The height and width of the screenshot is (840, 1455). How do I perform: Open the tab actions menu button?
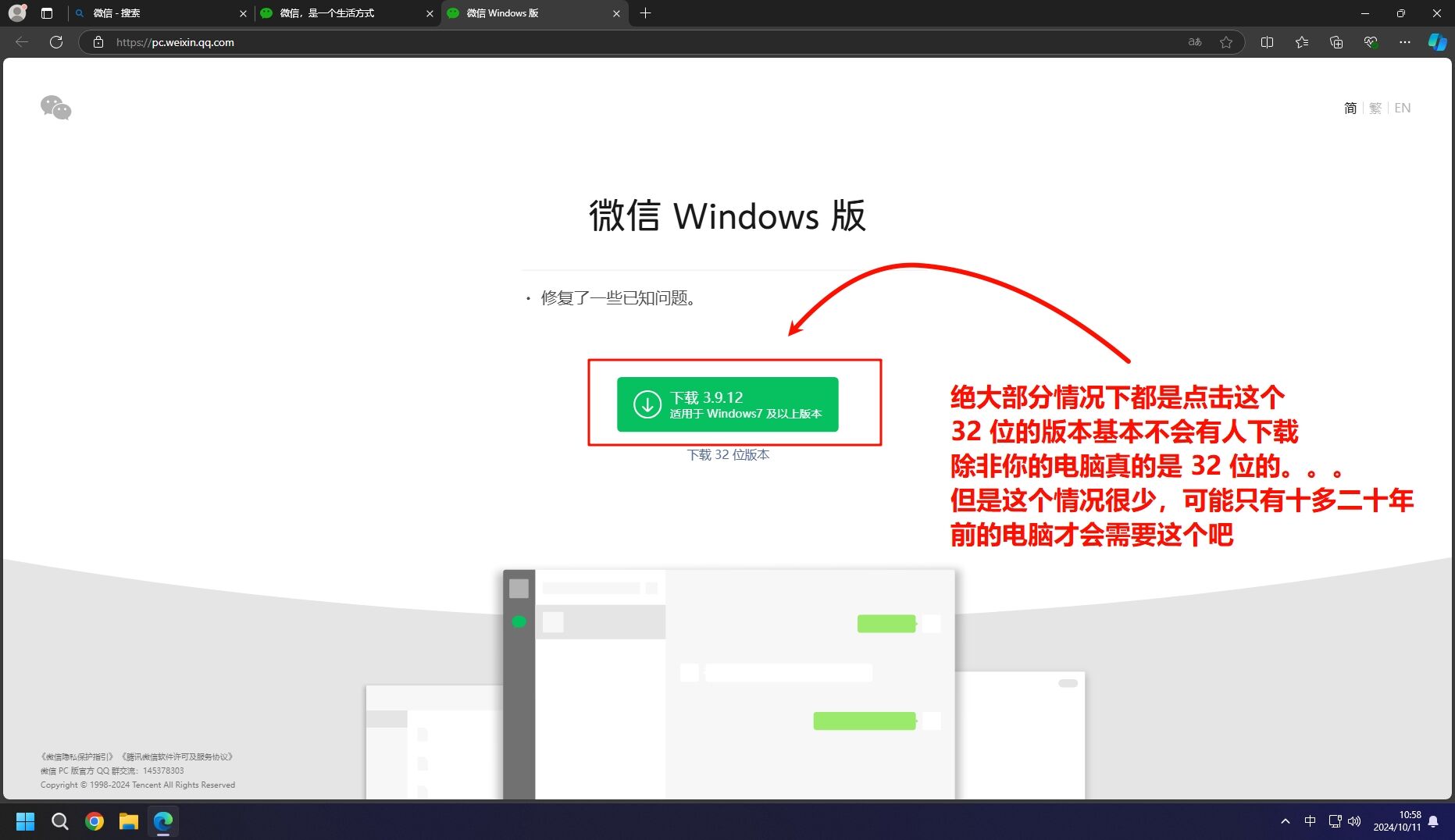(x=47, y=13)
